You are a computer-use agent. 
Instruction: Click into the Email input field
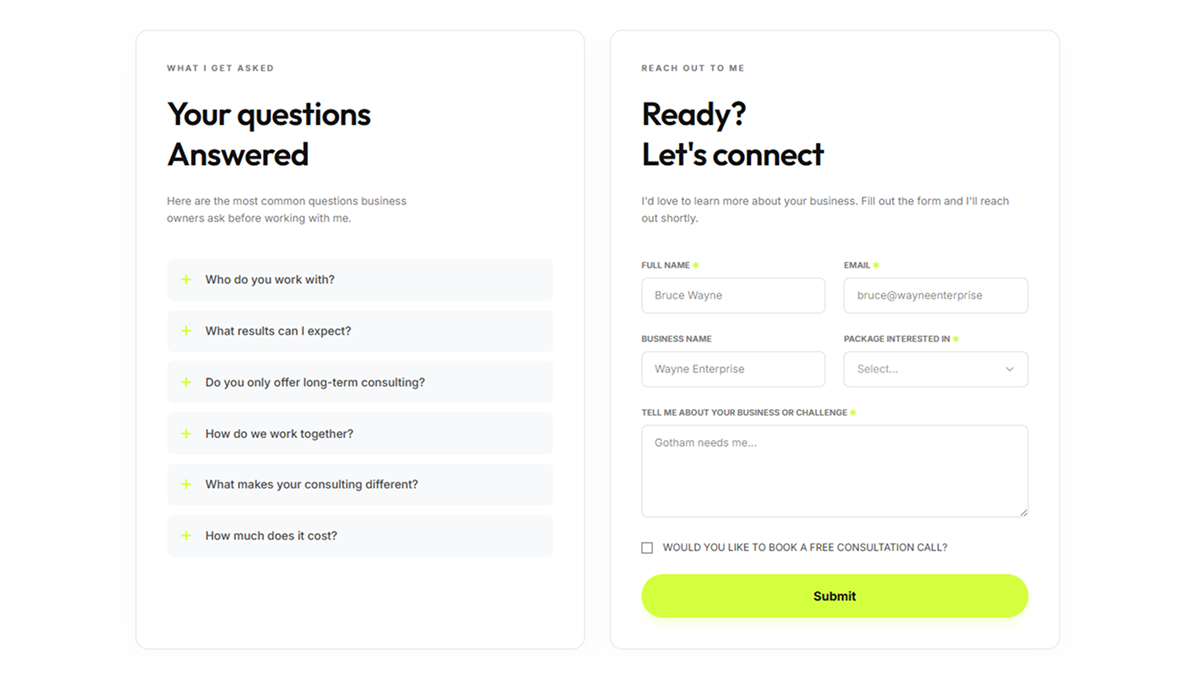coord(935,296)
